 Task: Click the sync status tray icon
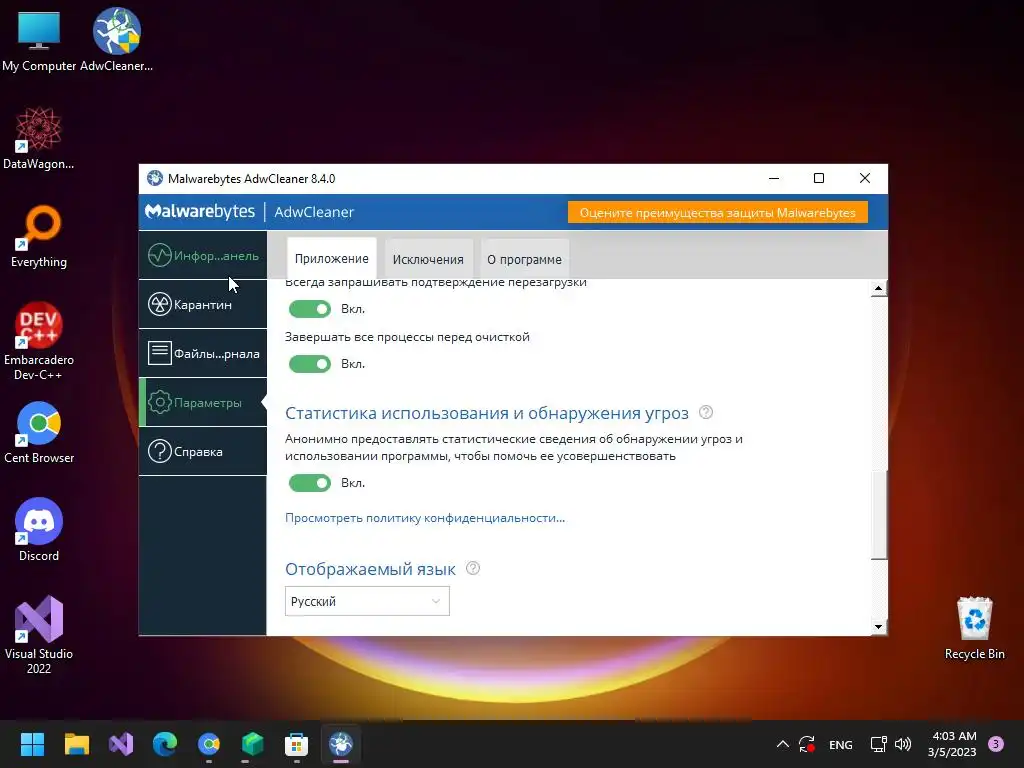(x=807, y=744)
